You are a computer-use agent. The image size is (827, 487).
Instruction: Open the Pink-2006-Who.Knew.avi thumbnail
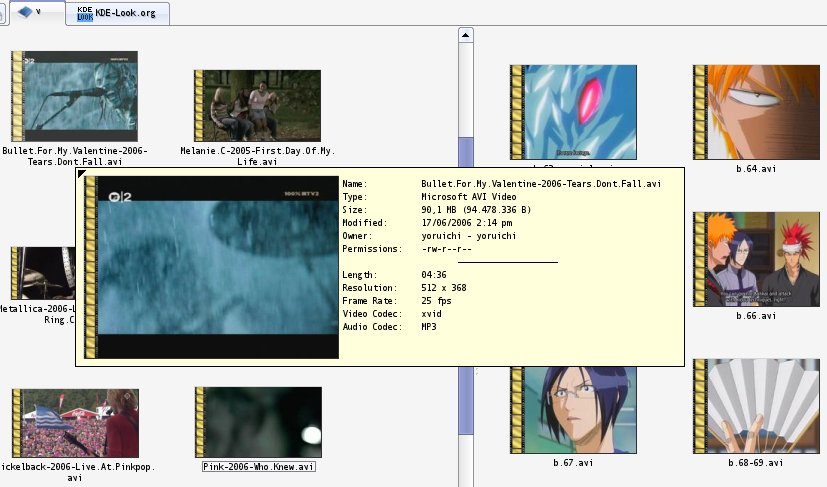coord(258,422)
